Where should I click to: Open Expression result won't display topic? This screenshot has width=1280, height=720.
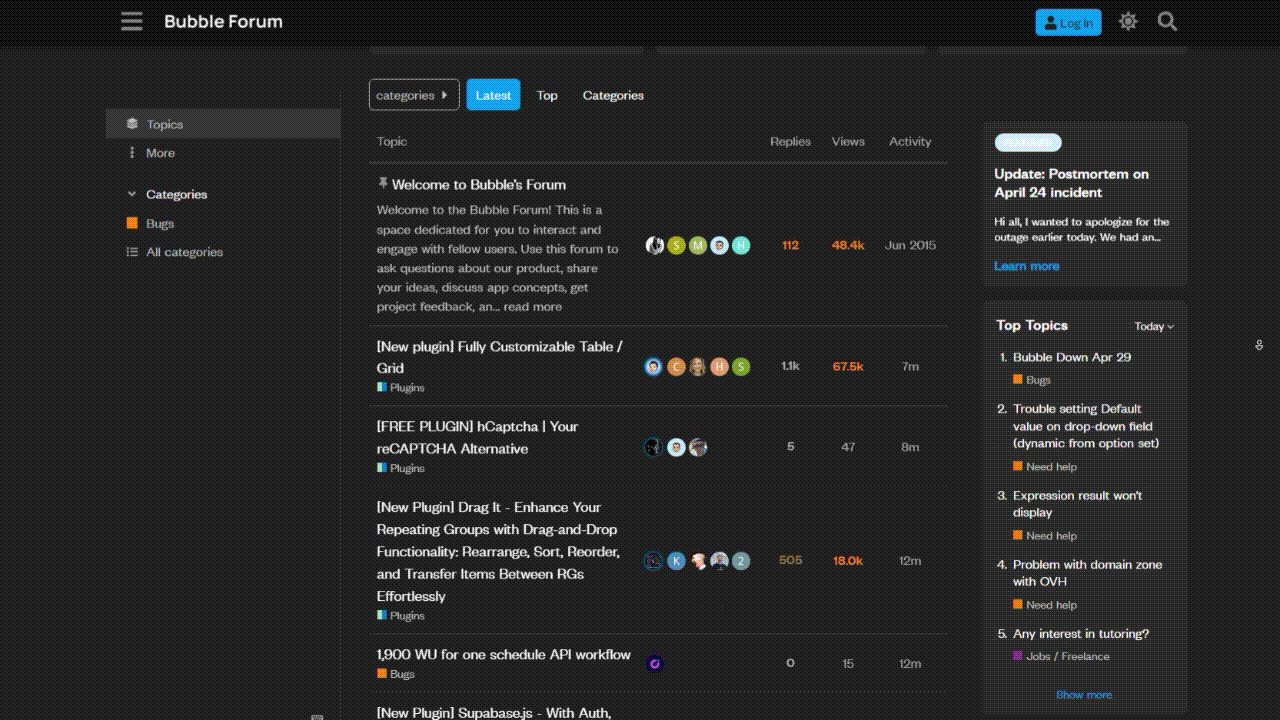coord(1077,504)
